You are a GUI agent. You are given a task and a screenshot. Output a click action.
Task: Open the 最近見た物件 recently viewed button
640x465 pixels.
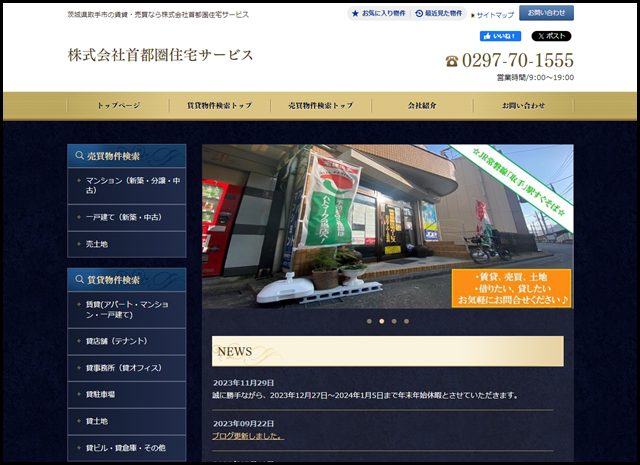click(438, 13)
